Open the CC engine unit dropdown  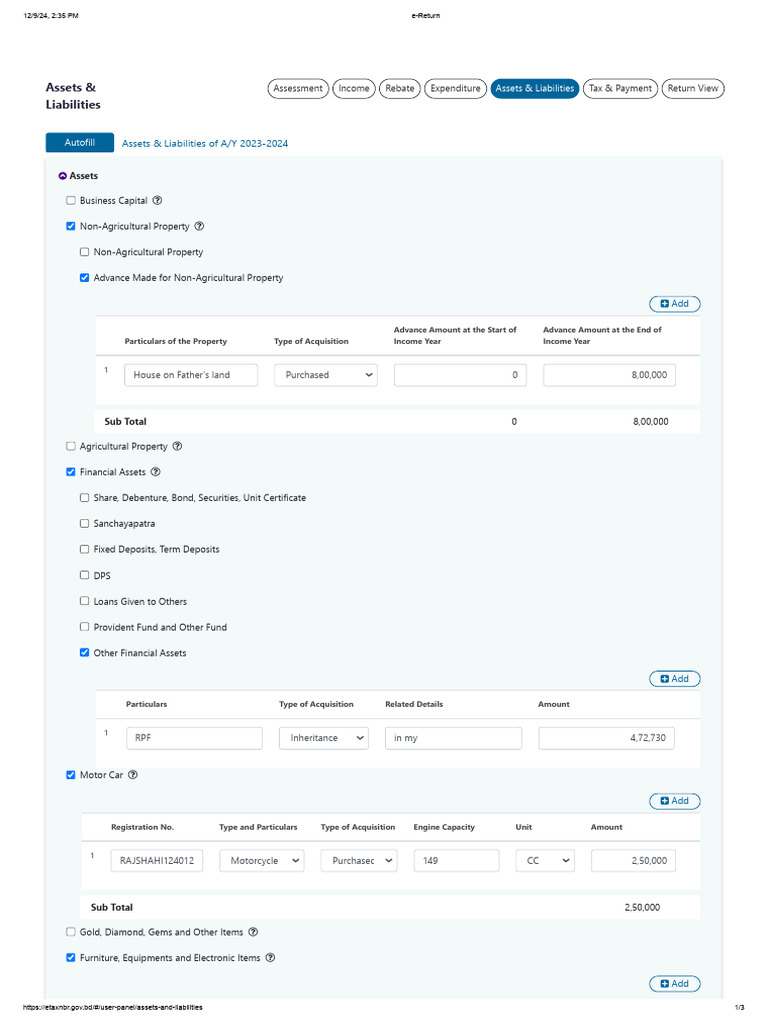pos(545,861)
